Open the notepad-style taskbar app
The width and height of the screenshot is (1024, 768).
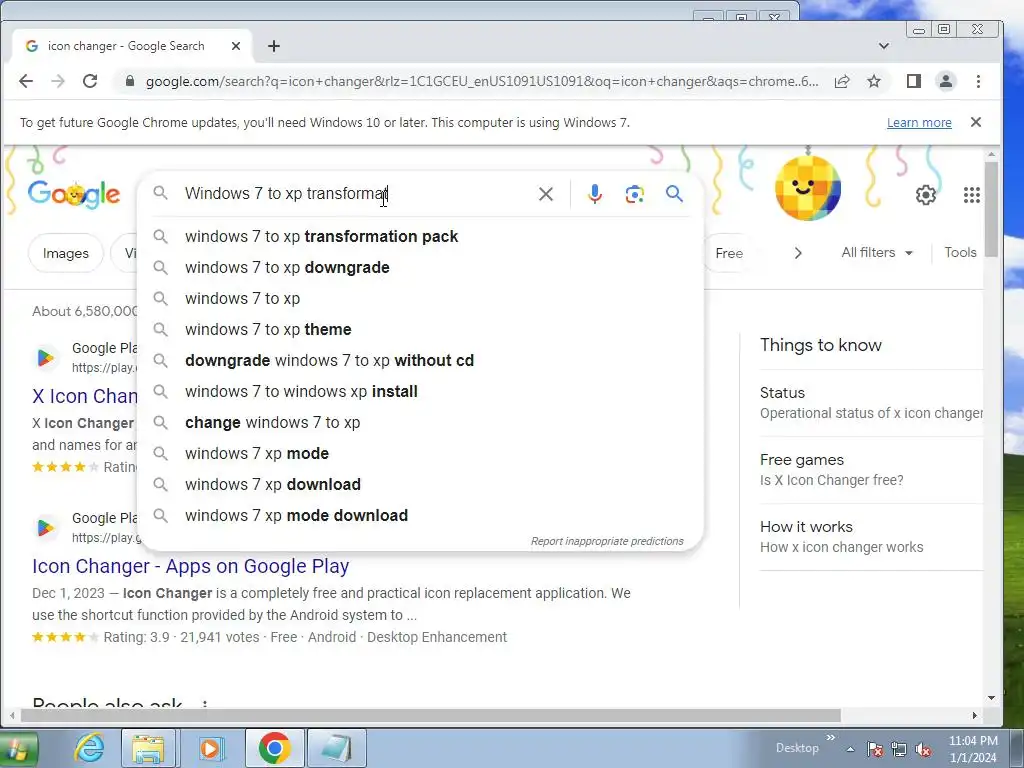336,748
